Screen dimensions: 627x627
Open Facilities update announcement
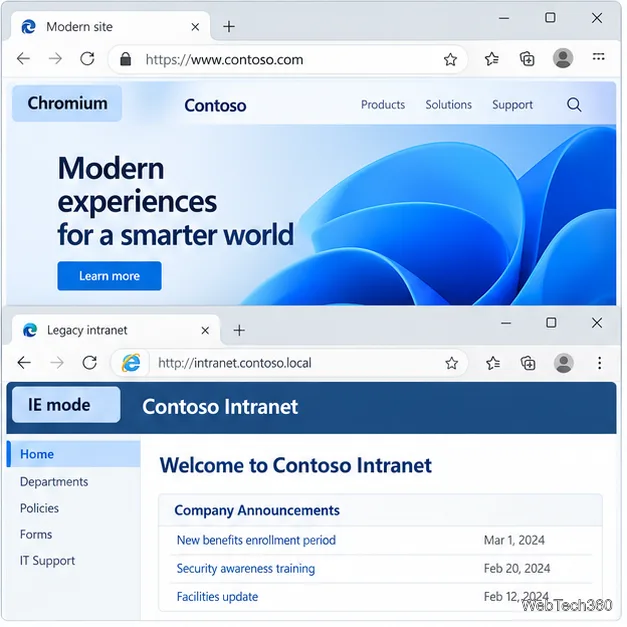[217, 597]
